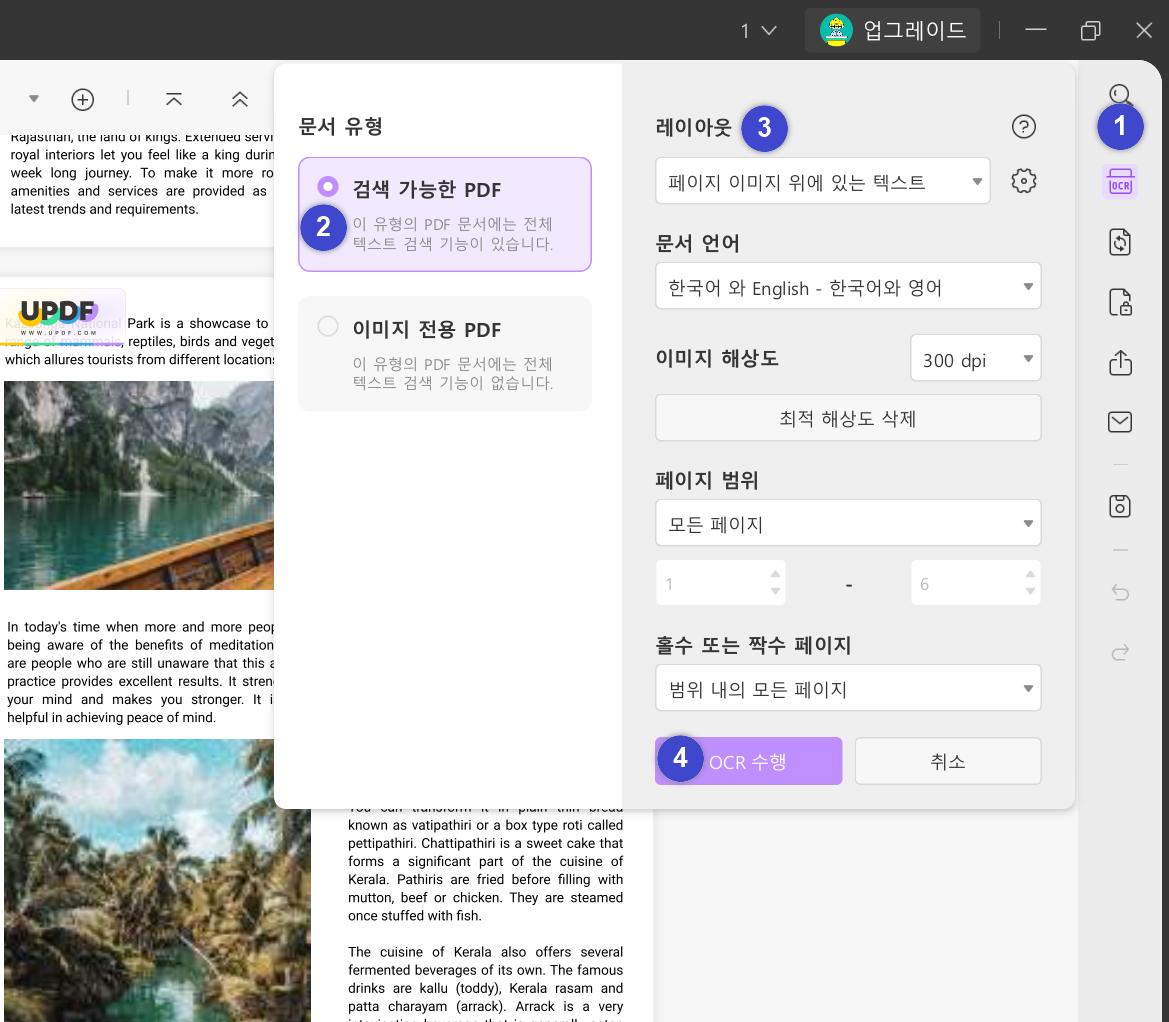Open the 레이아웃 dropdown 페이지 이미지 위에 있는 텍스트
The image size is (1169, 1022).
[x=822, y=180]
